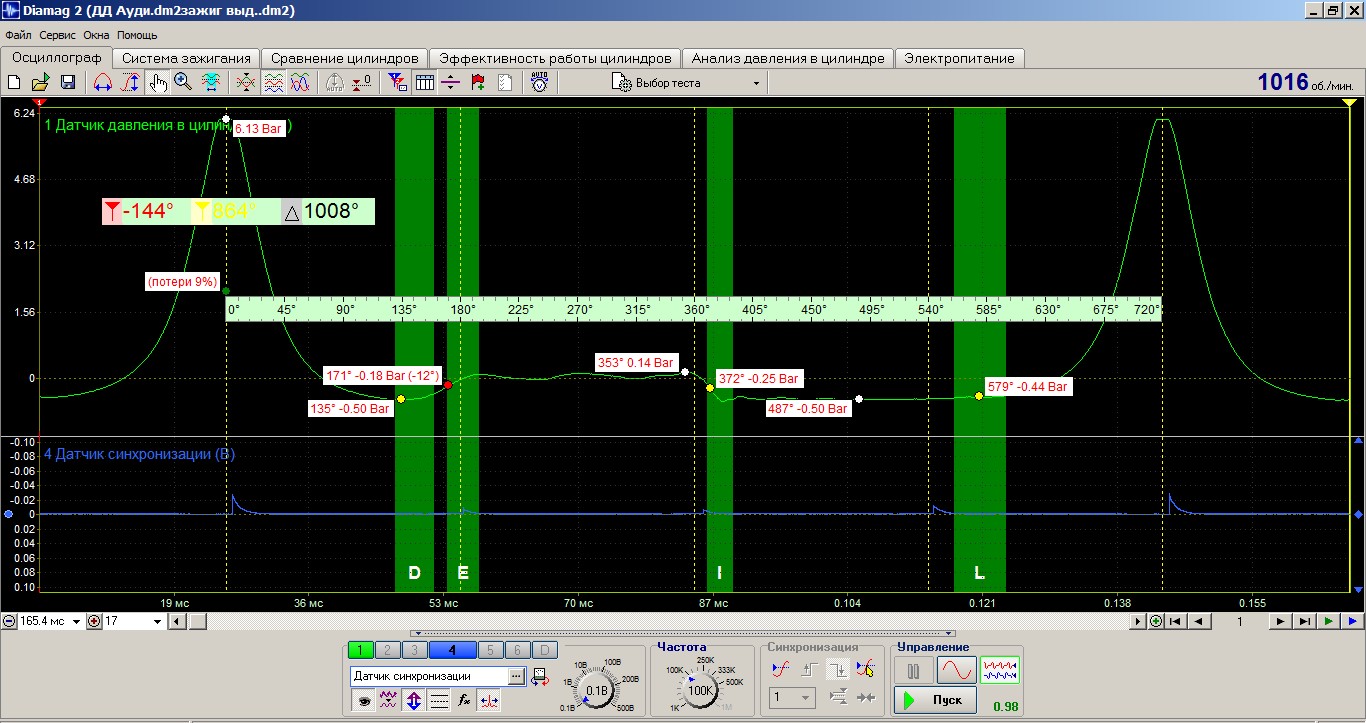Click the filter markers toolbar icon
Image resolution: width=1366 pixels, height=723 pixels.
point(397,83)
